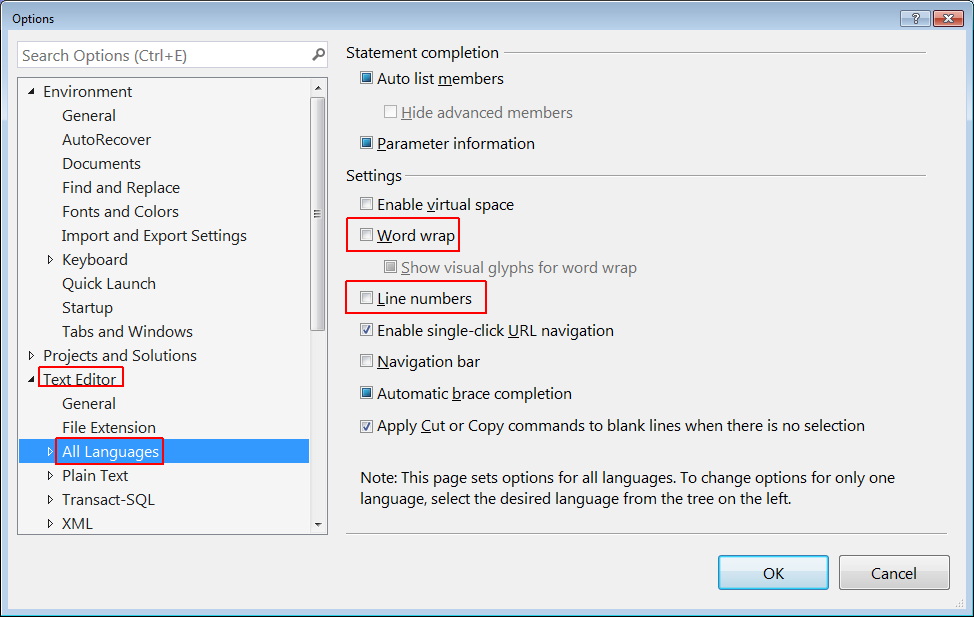Select Fonts and Colors page
Viewport: 974px width, 617px height.
tap(120, 212)
